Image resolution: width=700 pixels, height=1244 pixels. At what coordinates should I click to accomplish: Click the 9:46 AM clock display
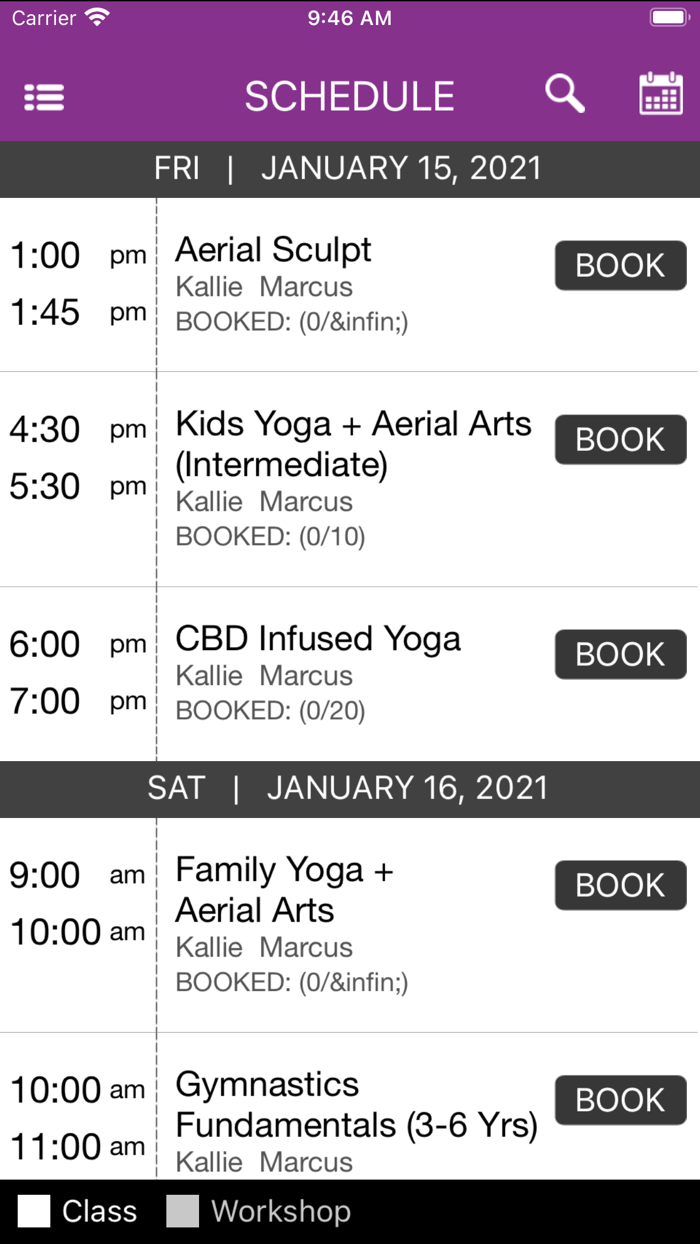pyautogui.click(x=348, y=16)
